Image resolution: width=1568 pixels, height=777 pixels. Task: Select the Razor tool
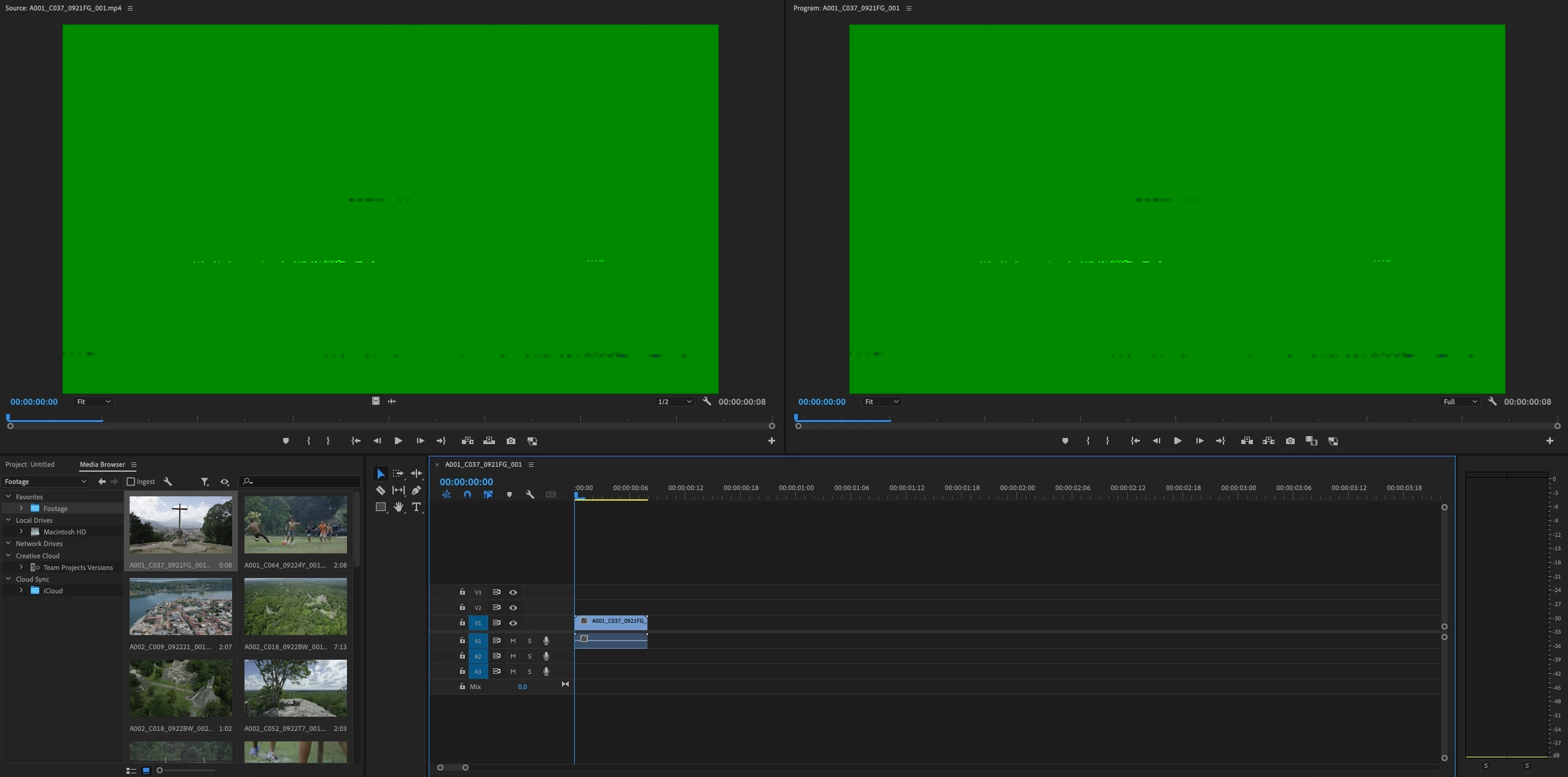[381, 490]
